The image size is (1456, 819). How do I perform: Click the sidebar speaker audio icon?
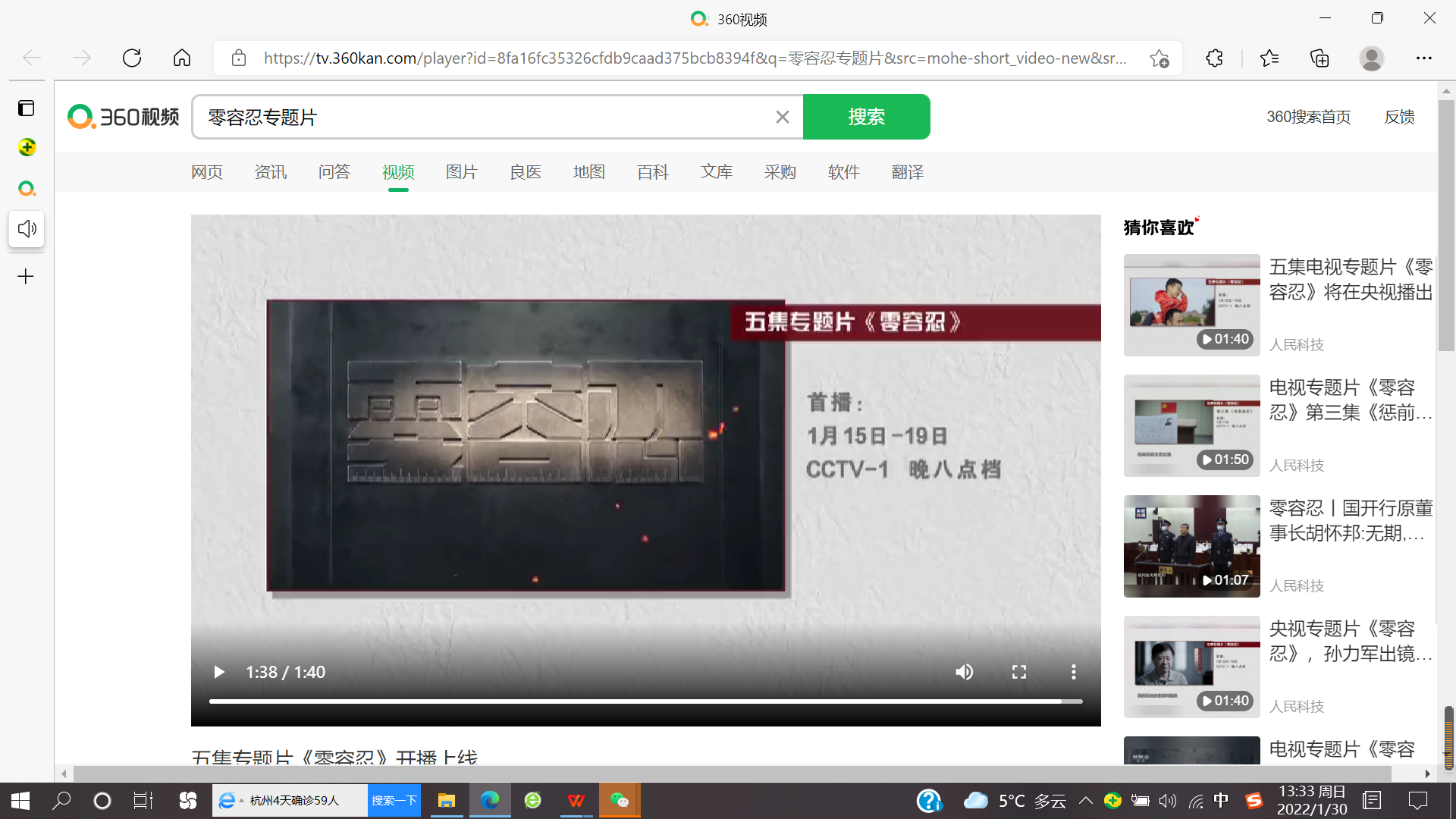(27, 229)
